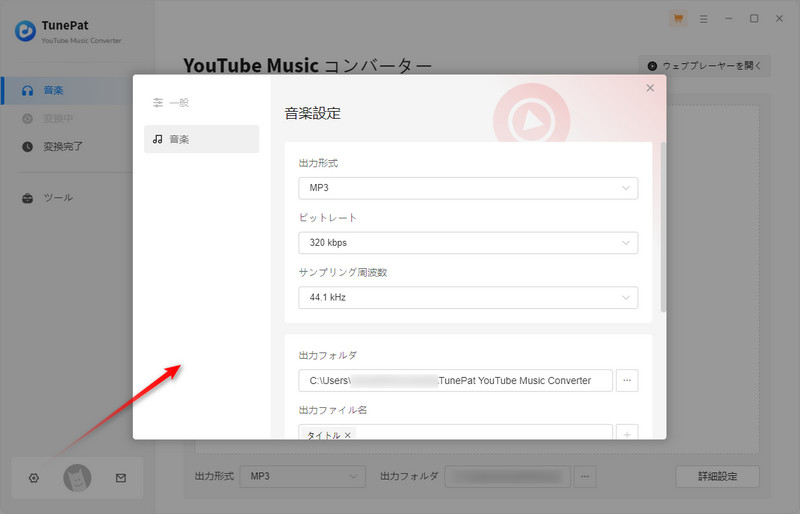The image size is (800, 514).
Task: Click the 音楽設定 heading text
Action: coord(312,113)
